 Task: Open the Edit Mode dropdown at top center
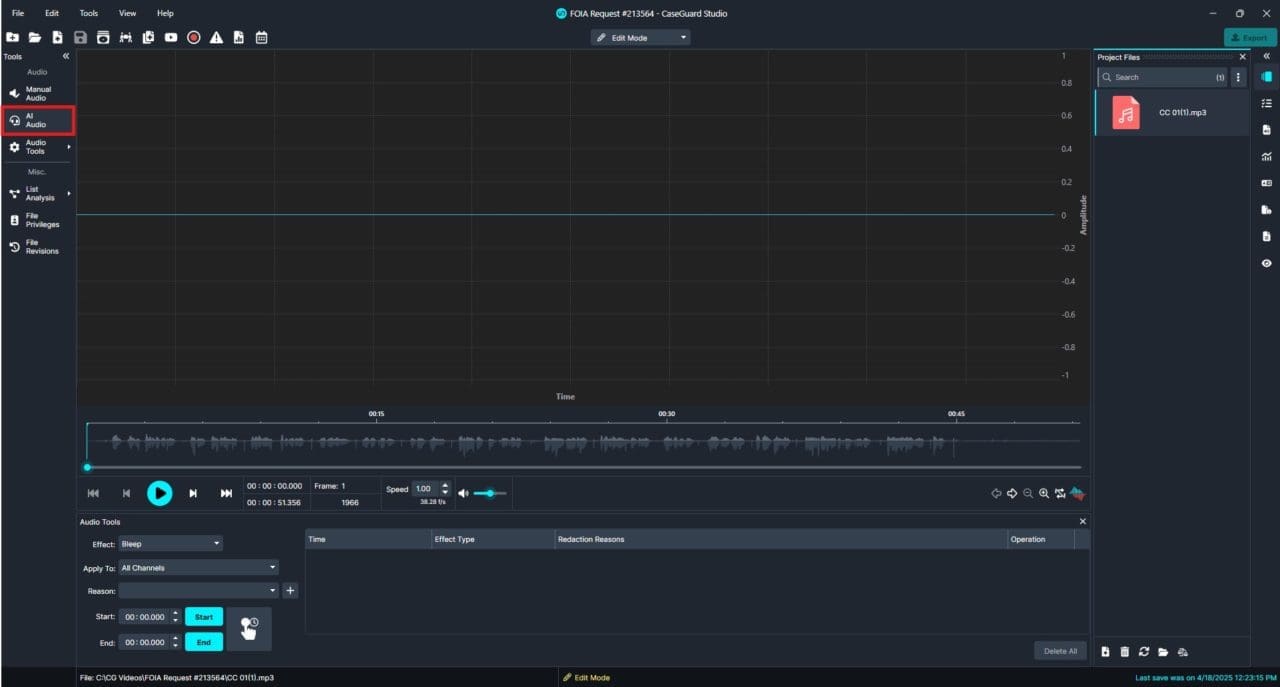pyautogui.click(x=640, y=37)
